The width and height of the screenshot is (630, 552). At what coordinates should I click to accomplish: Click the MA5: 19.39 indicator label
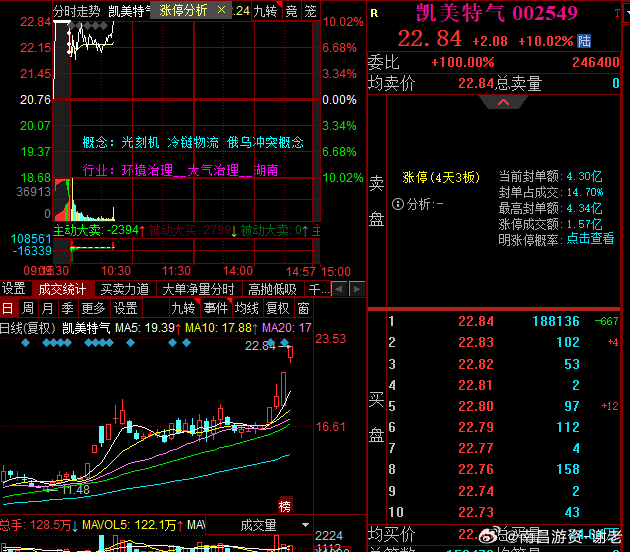[147, 328]
